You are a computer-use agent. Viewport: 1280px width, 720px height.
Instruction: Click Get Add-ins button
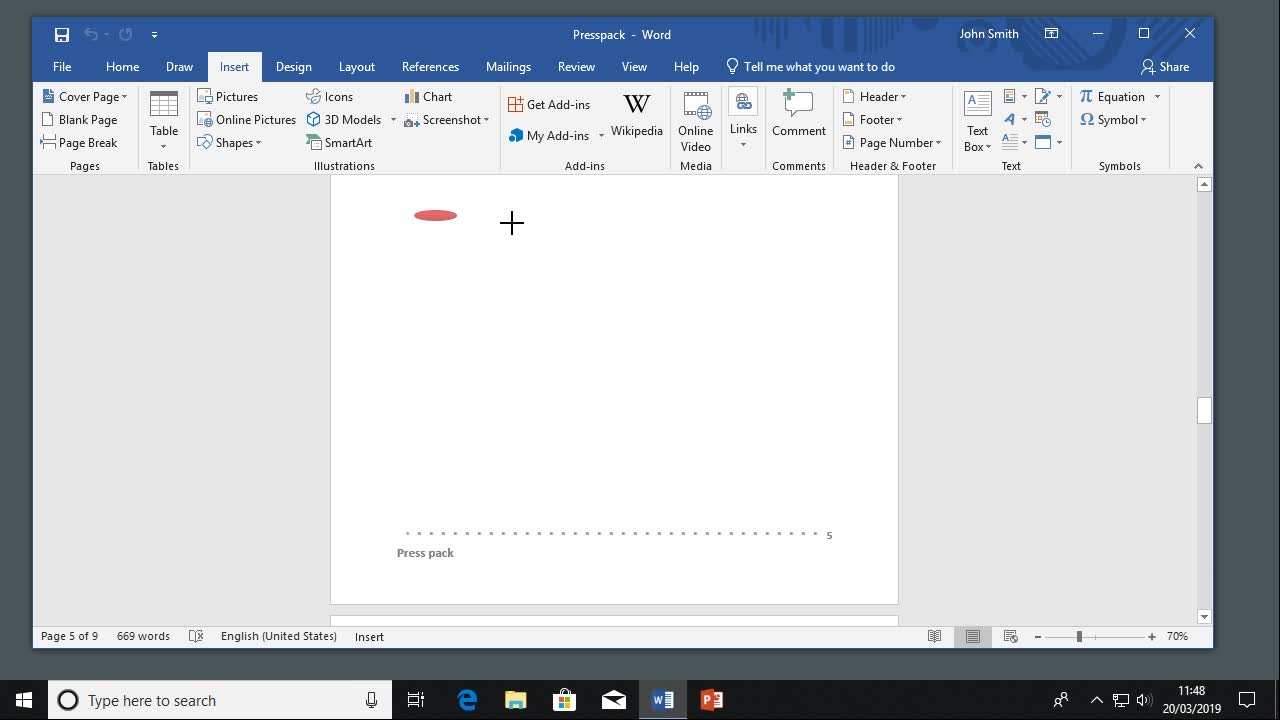549,105
